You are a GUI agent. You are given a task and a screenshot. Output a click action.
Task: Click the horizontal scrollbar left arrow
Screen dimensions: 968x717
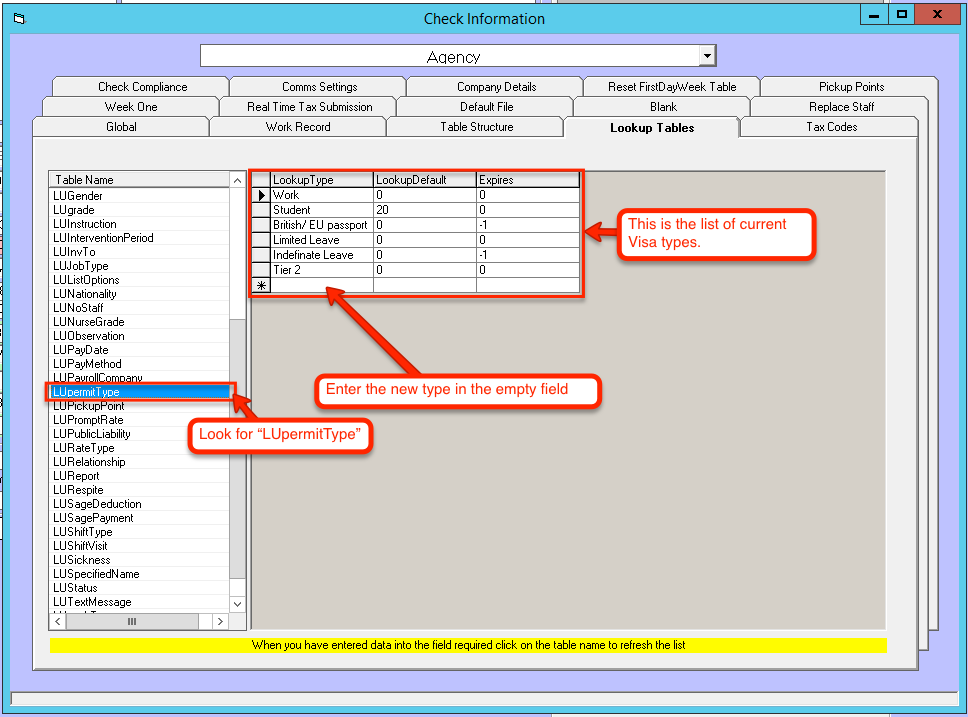coord(59,622)
